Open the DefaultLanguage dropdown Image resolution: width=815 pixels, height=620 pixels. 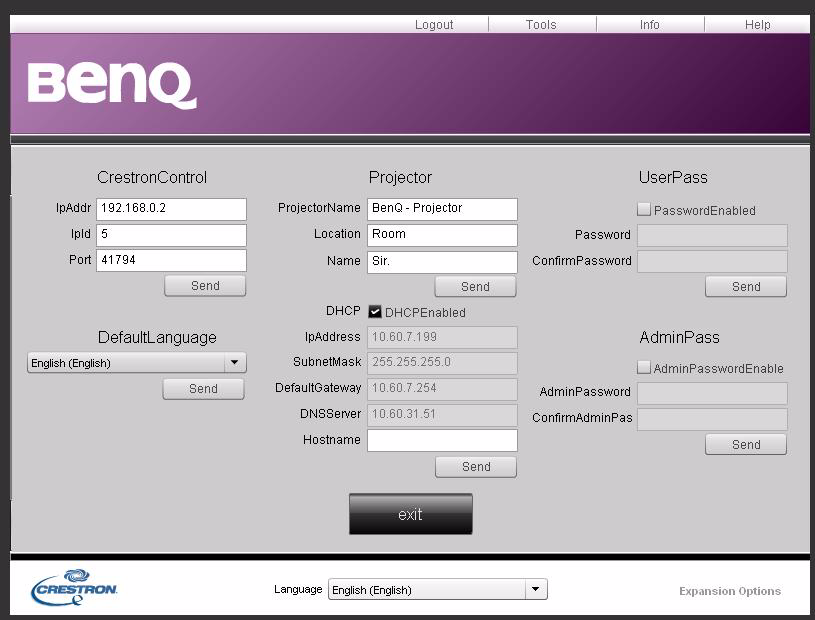click(x=137, y=363)
